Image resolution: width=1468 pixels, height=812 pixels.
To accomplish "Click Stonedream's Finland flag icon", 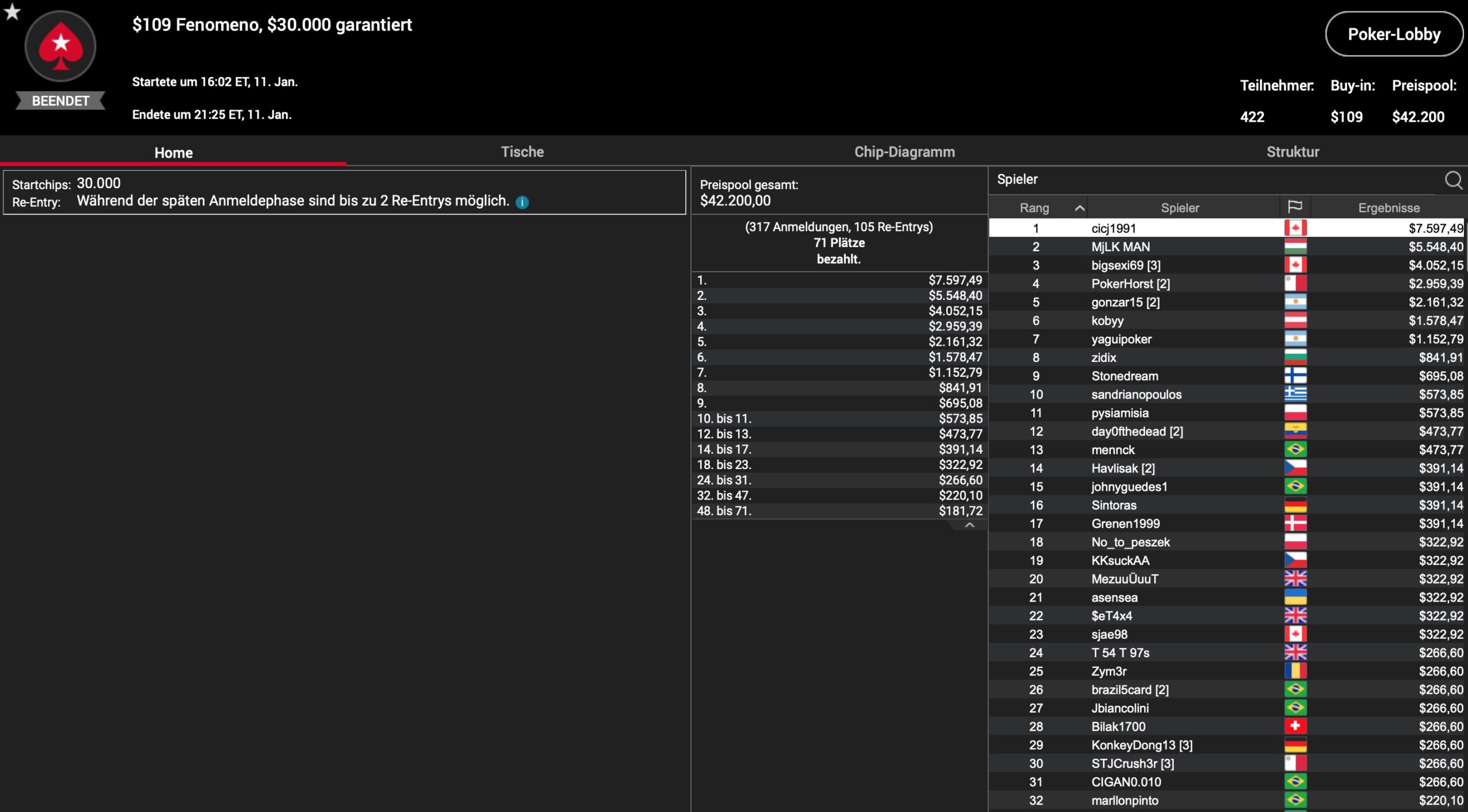I will [x=1295, y=376].
